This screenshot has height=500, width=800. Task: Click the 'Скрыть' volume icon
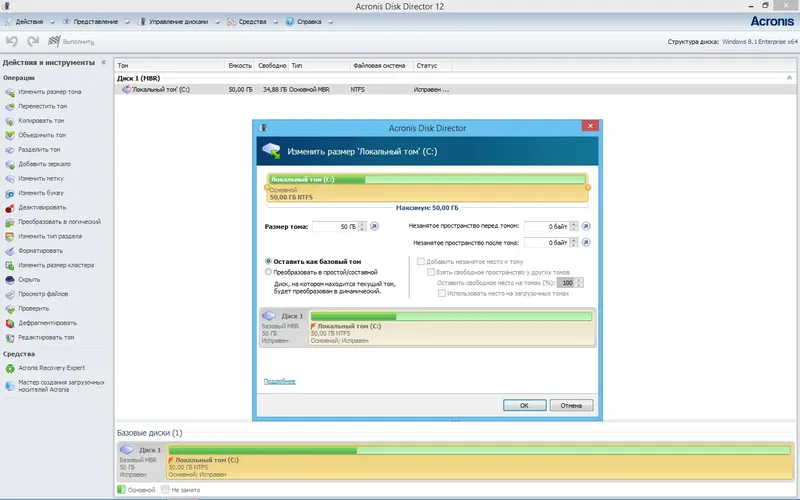point(10,280)
